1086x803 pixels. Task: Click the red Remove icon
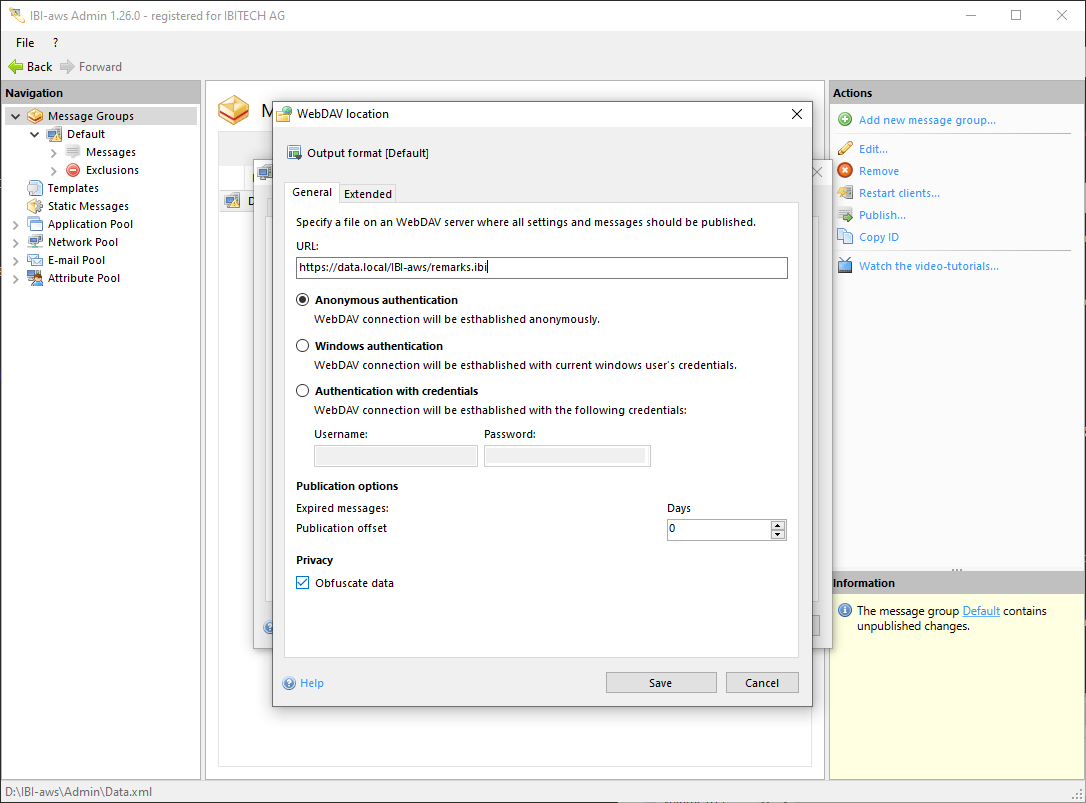point(845,171)
